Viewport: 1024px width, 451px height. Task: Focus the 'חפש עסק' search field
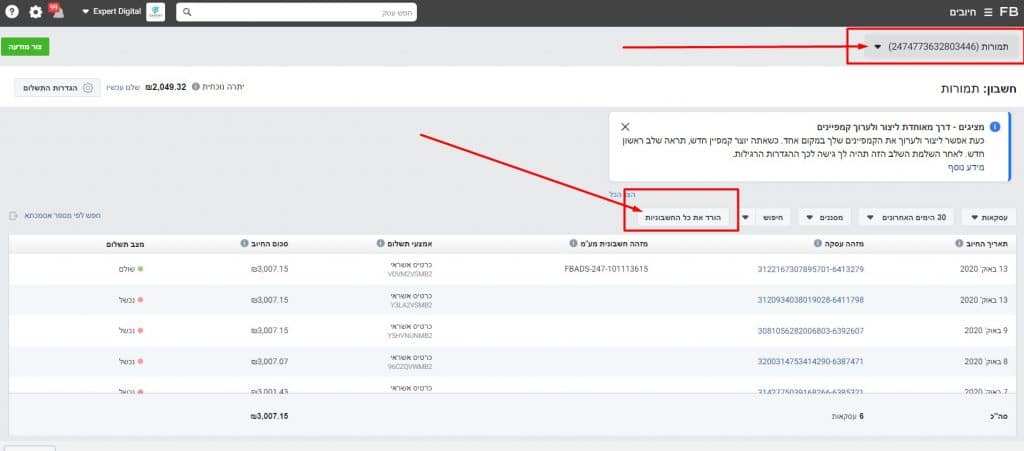[x=296, y=12]
